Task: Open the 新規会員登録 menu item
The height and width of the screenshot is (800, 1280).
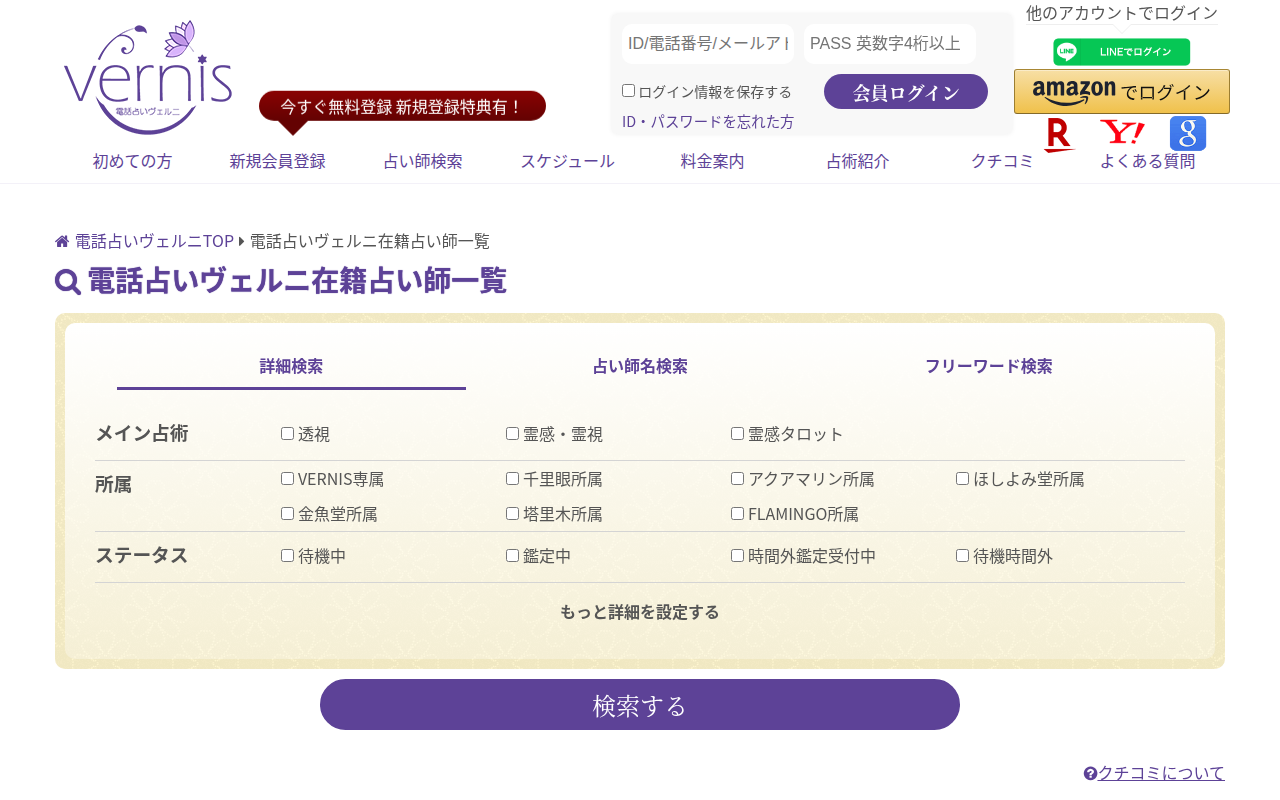Action: coord(277,161)
